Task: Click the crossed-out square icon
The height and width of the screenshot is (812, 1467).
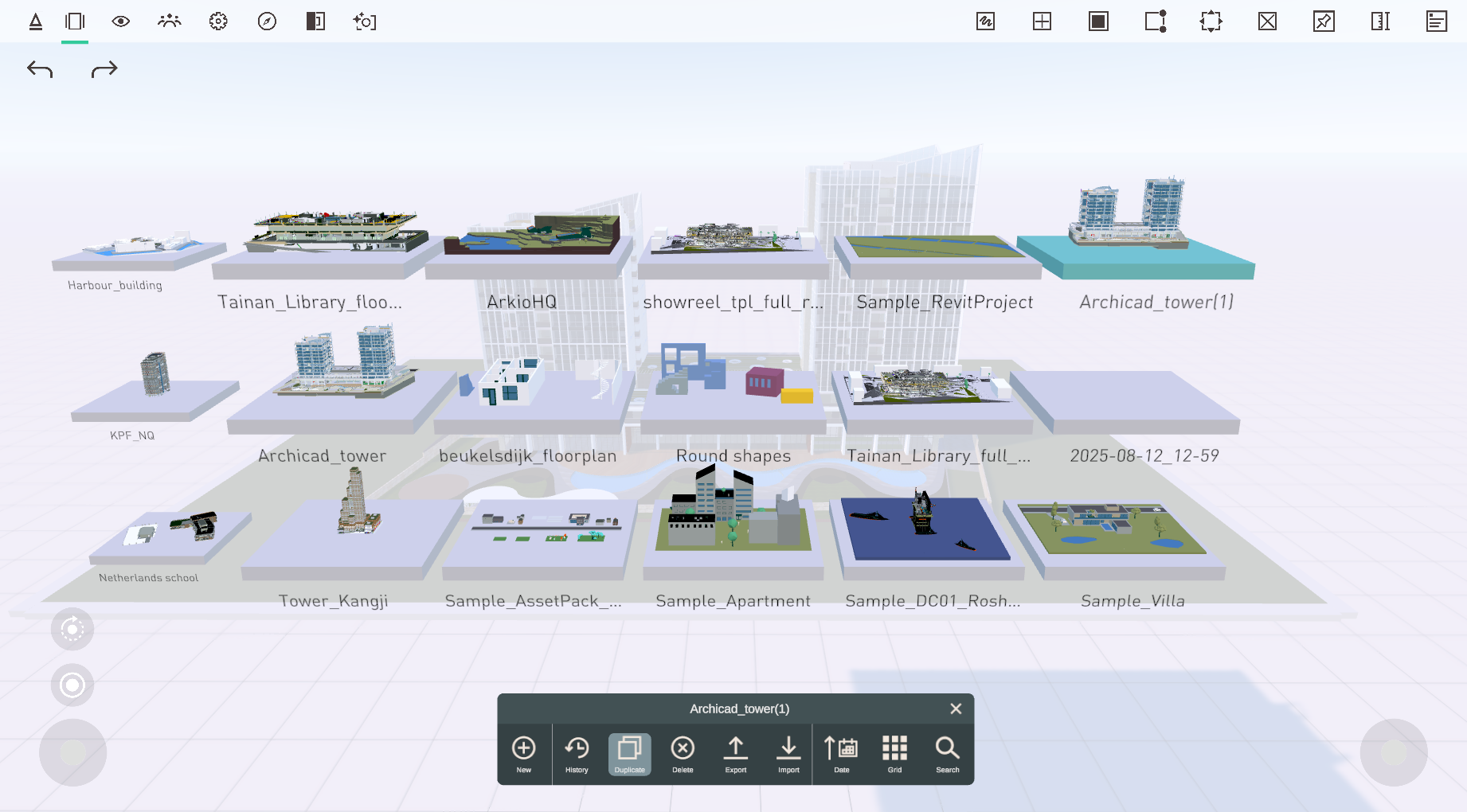Action: point(1268,21)
